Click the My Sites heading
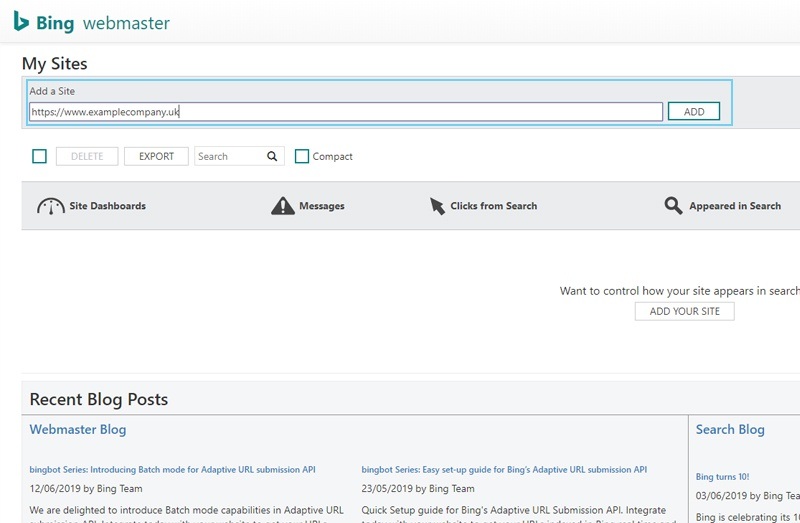This screenshot has height=523, width=800. coord(55,64)
